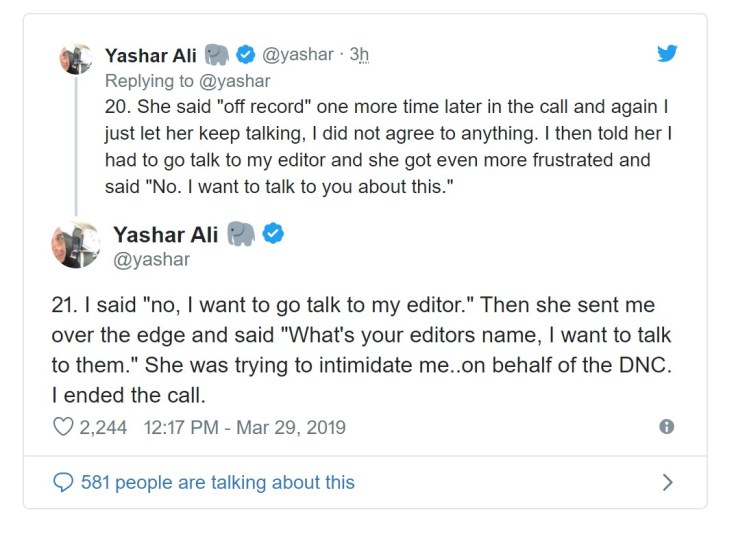Click elephant emoji beside main author name

pos(241,235)
